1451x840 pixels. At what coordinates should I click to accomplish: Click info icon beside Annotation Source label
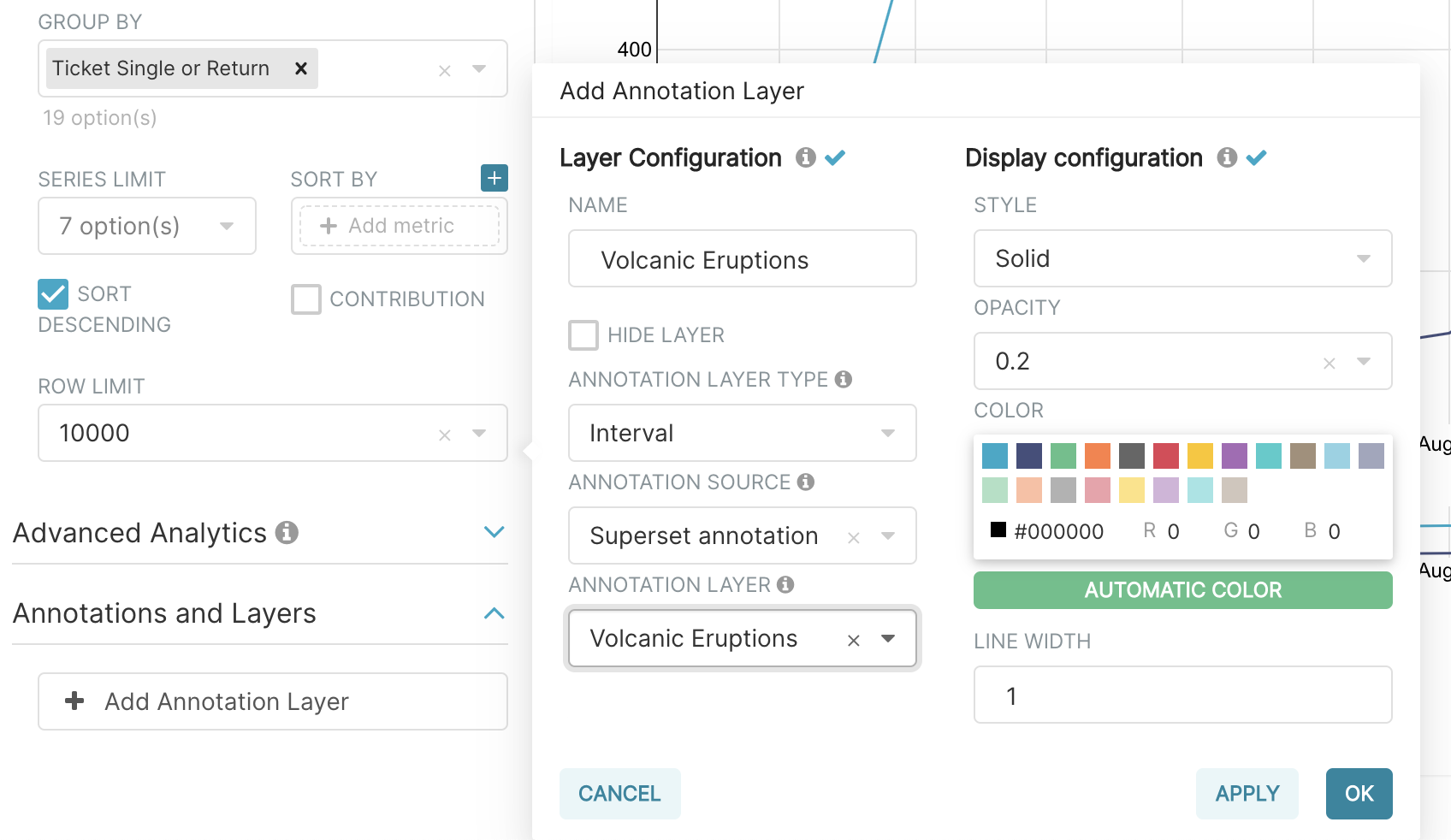point(805,482)
